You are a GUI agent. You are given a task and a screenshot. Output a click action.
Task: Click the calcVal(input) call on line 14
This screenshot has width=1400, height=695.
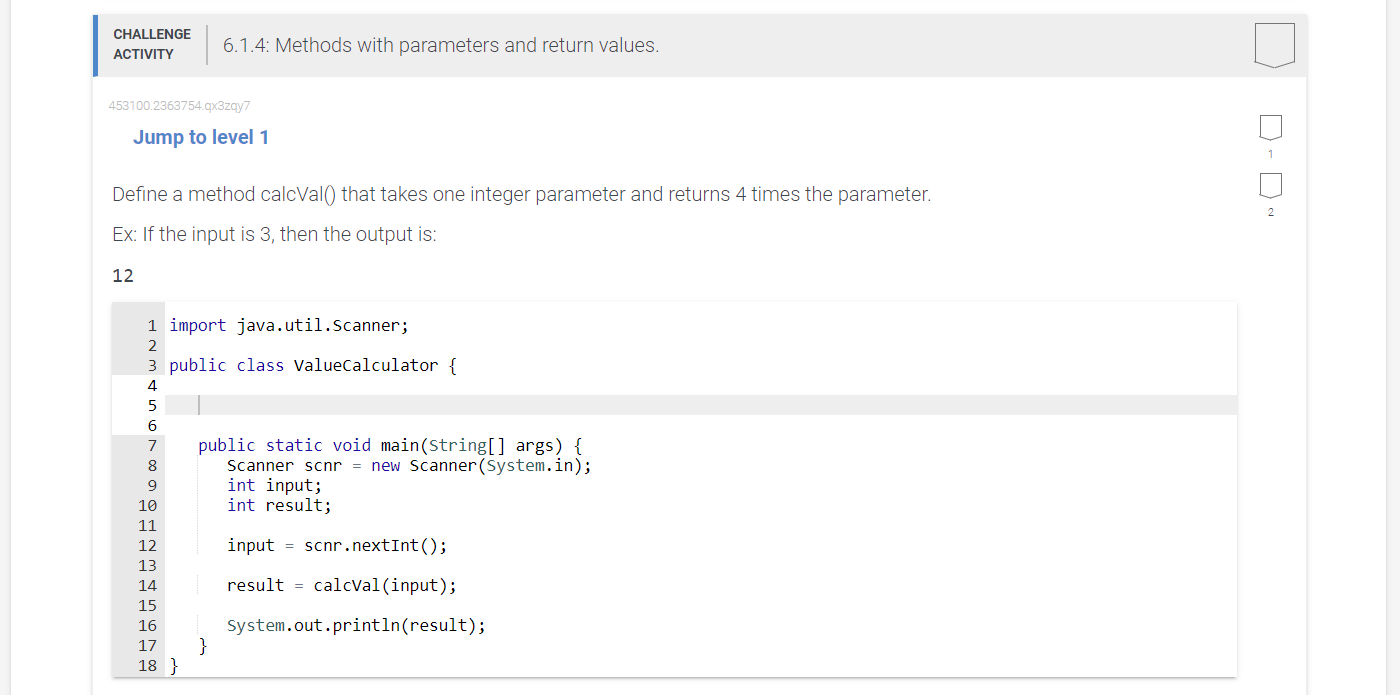[x=385, y=585]
